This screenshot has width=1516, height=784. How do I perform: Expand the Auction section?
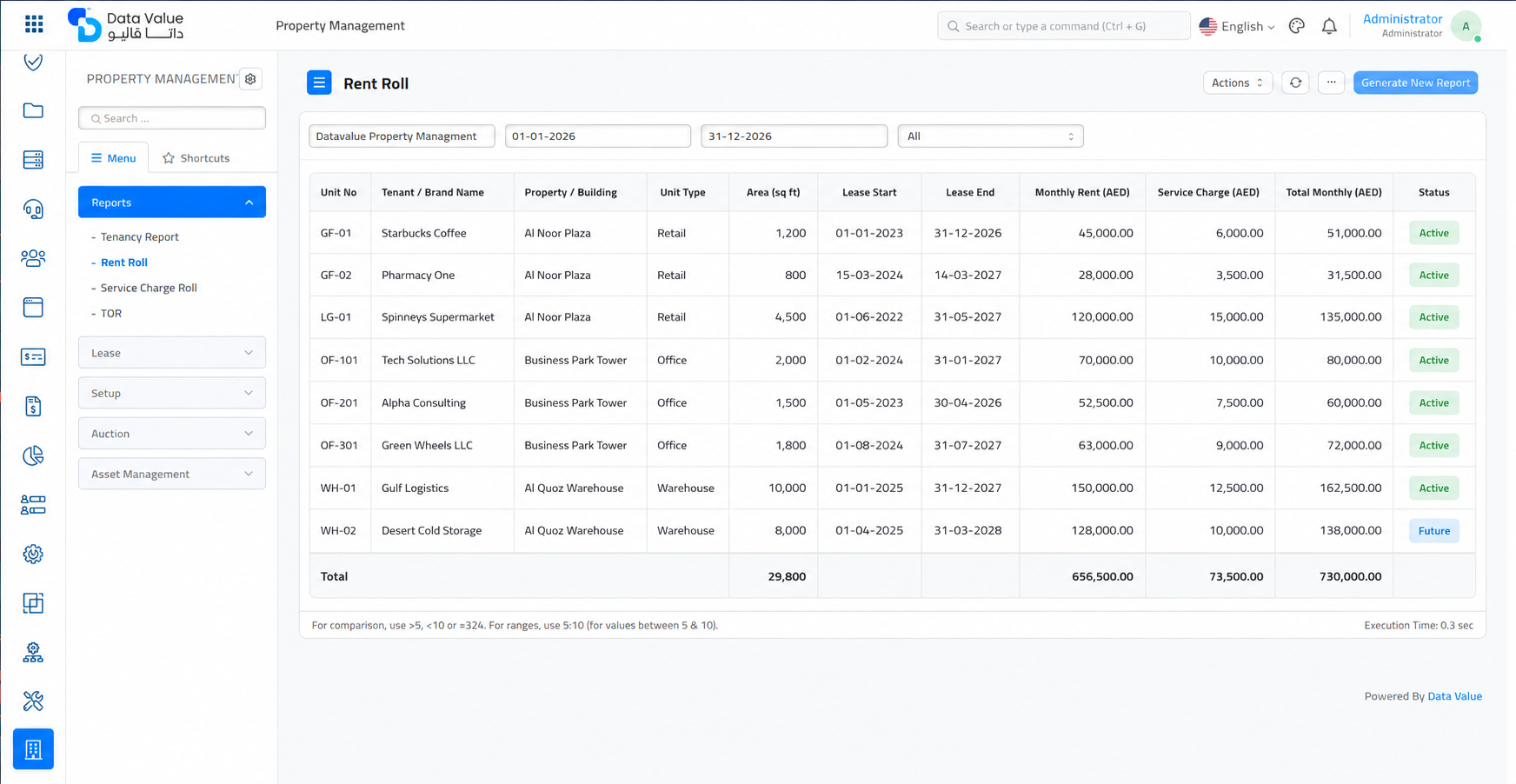tap(172, 434)
